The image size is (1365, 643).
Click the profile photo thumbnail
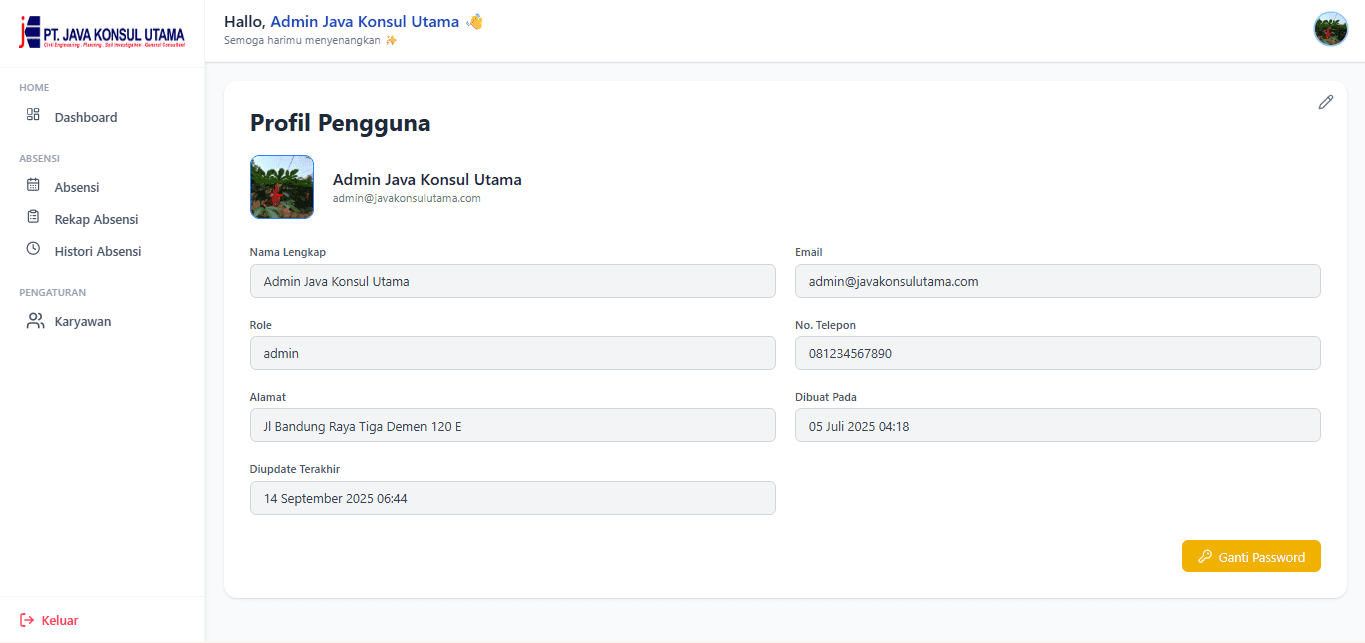pos(282,187)
